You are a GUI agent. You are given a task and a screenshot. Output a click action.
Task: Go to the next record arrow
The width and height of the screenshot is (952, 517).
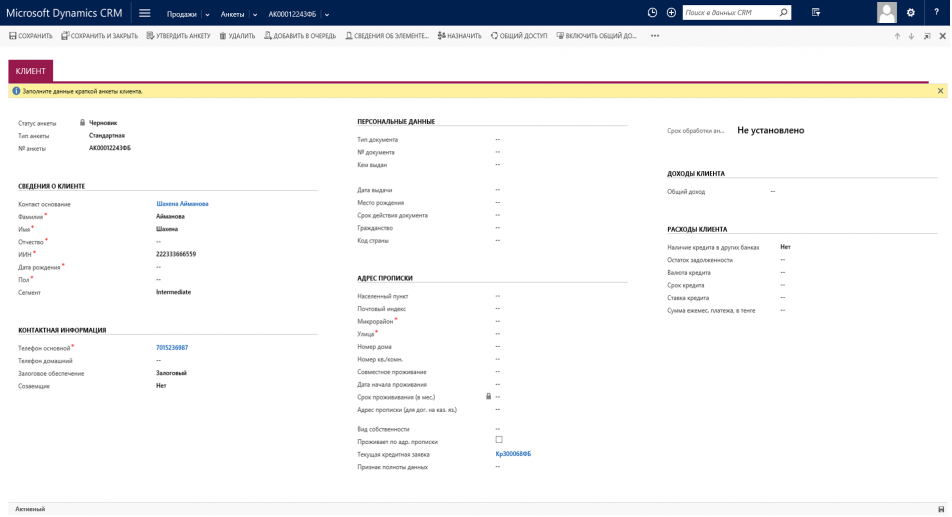point(911,36)
